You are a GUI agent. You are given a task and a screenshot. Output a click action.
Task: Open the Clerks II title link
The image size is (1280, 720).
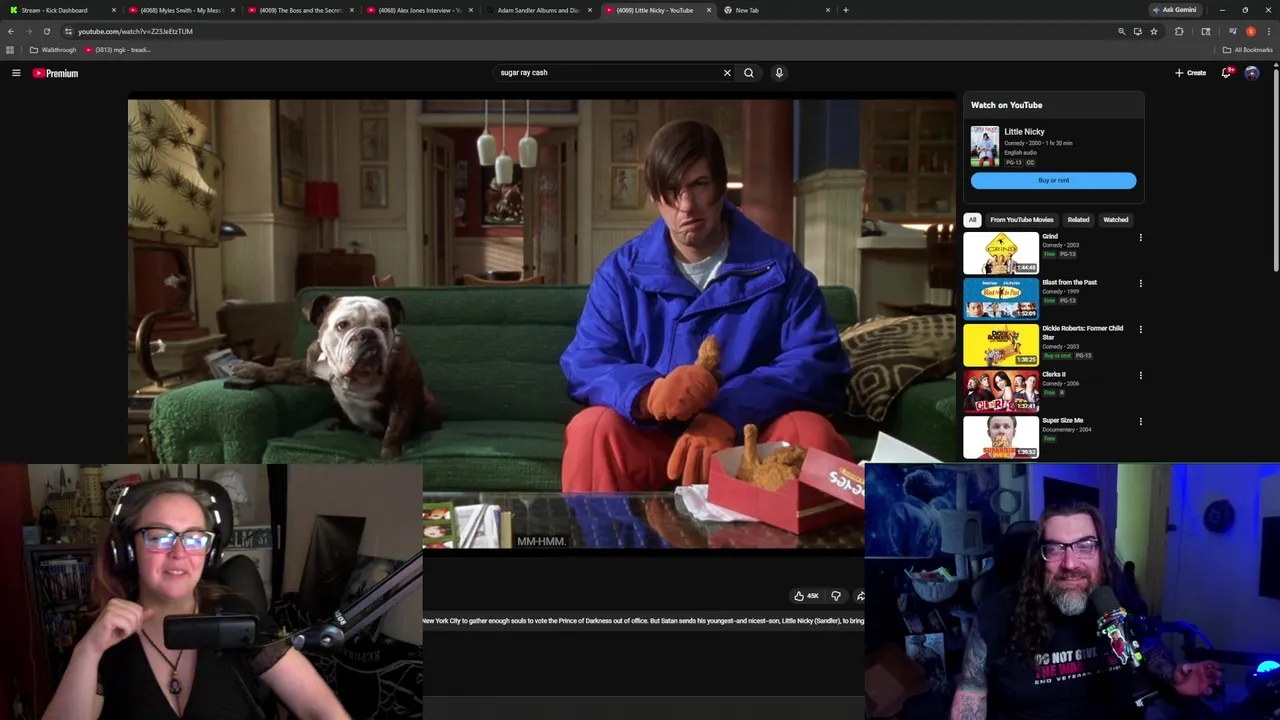[x=1054, y=374]
